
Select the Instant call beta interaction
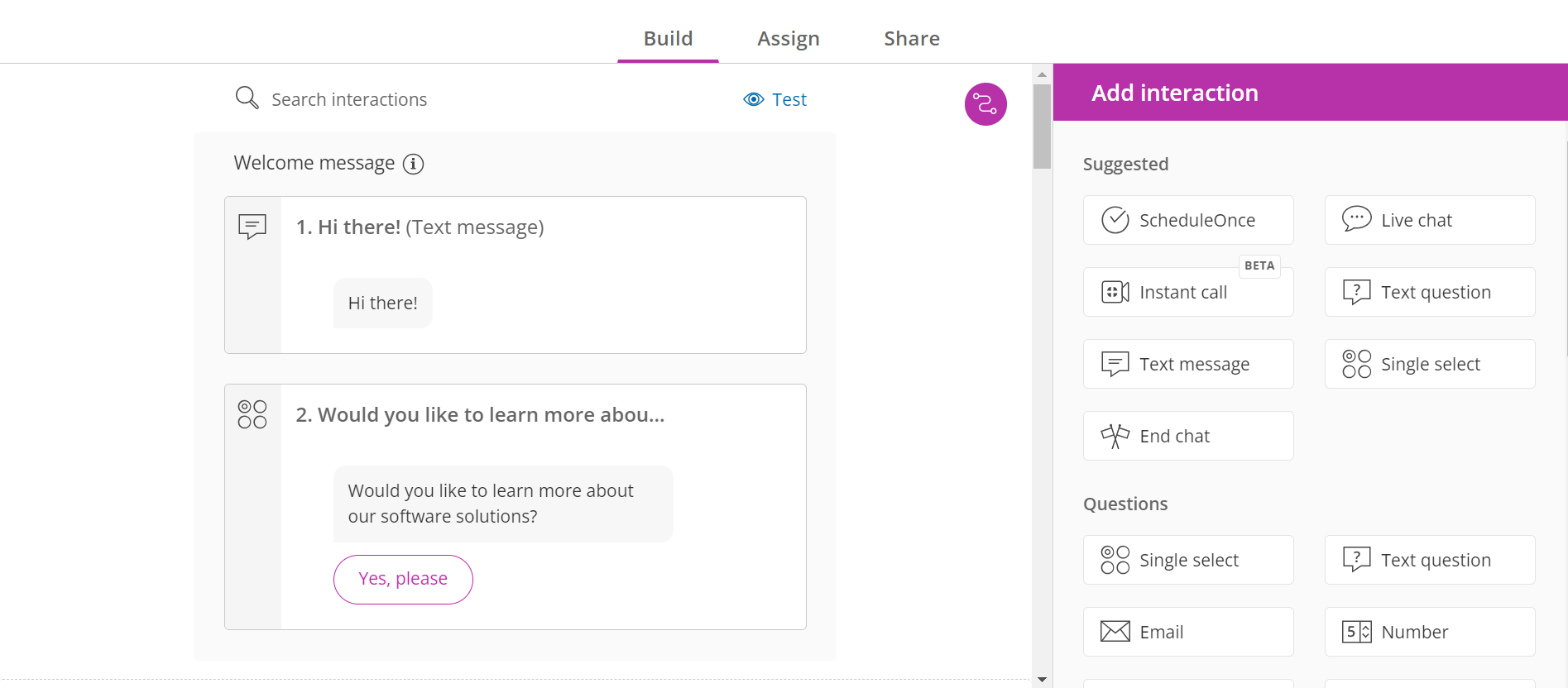1187,292
